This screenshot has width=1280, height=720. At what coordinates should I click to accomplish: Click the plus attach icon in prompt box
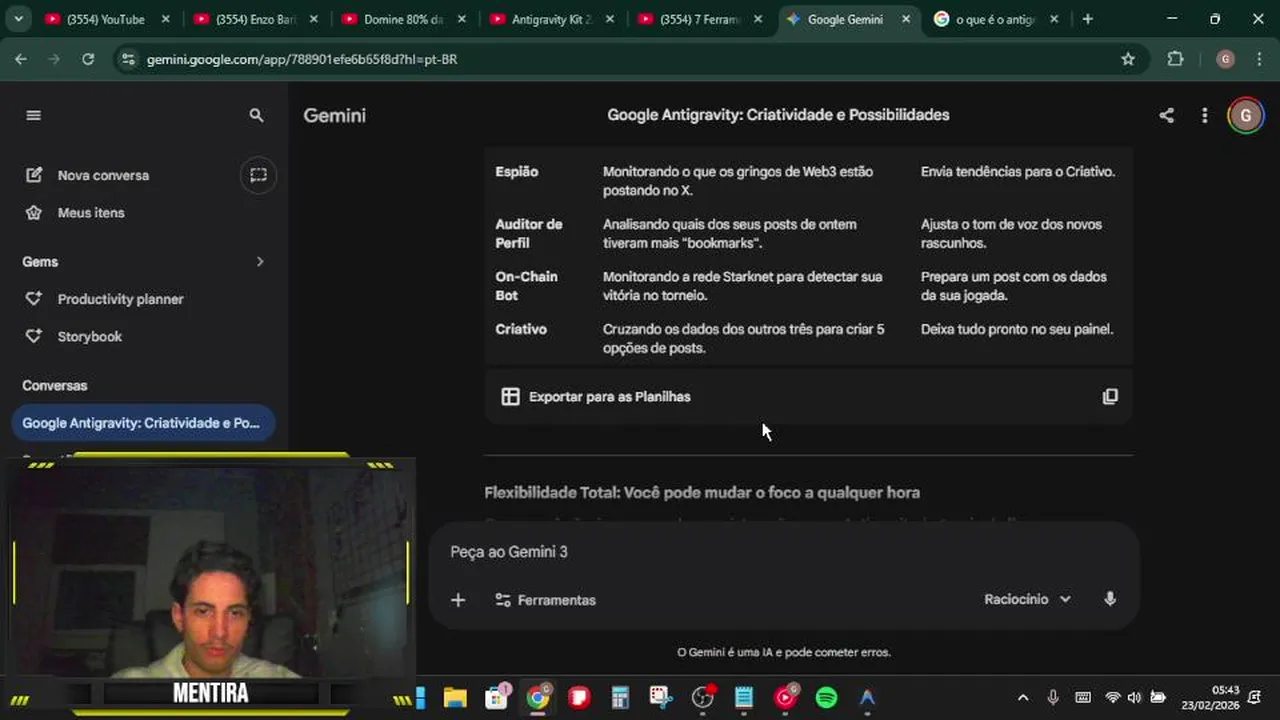coord(458,600)
